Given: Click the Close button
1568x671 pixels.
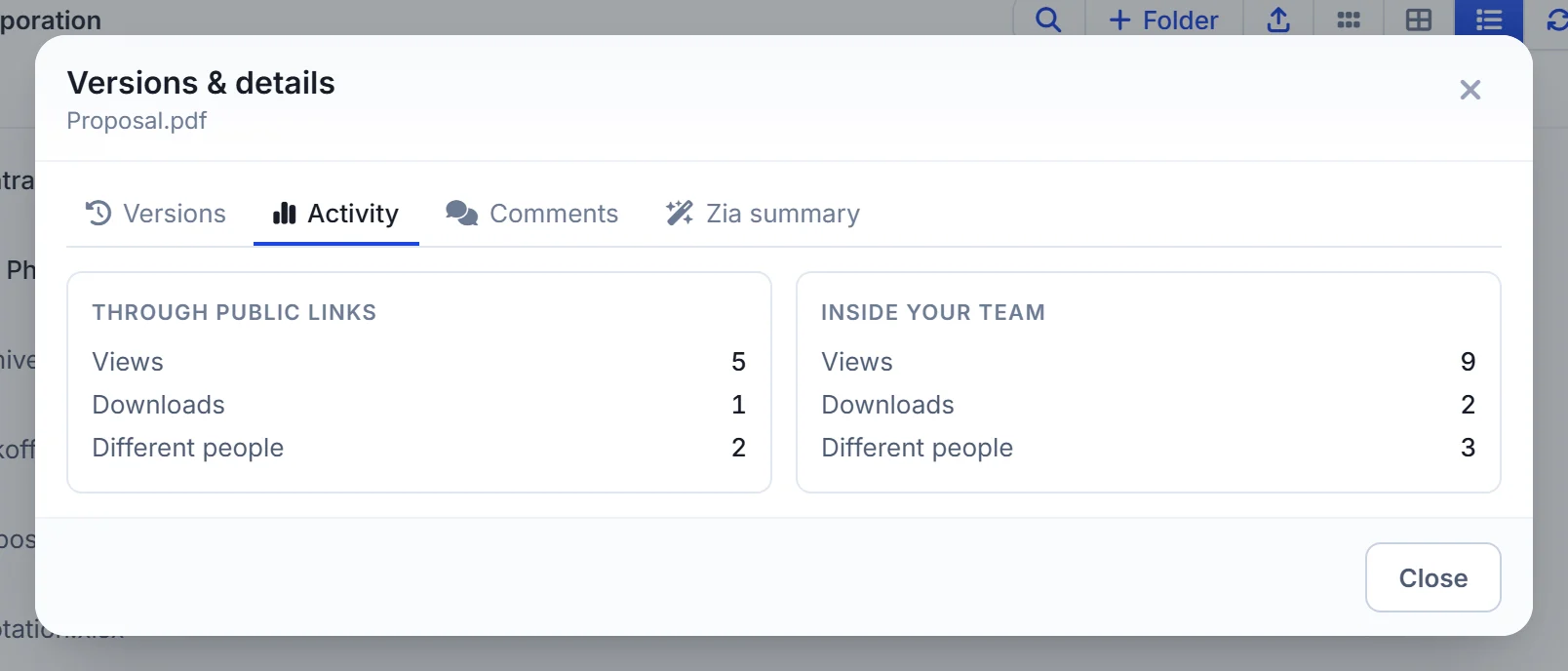Looking at the screenshot, I should [x=1432, y=577].
